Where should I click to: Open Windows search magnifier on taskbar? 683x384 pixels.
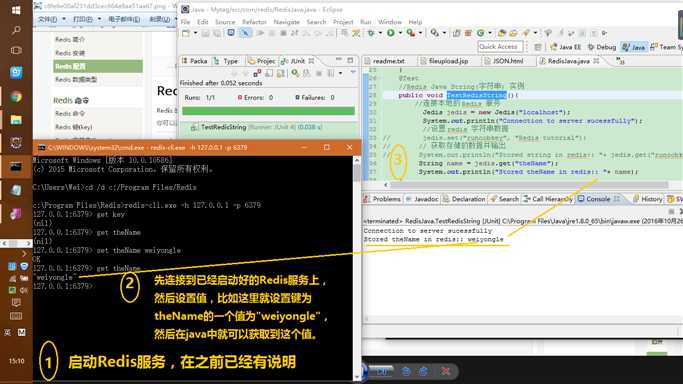(16, 30)
